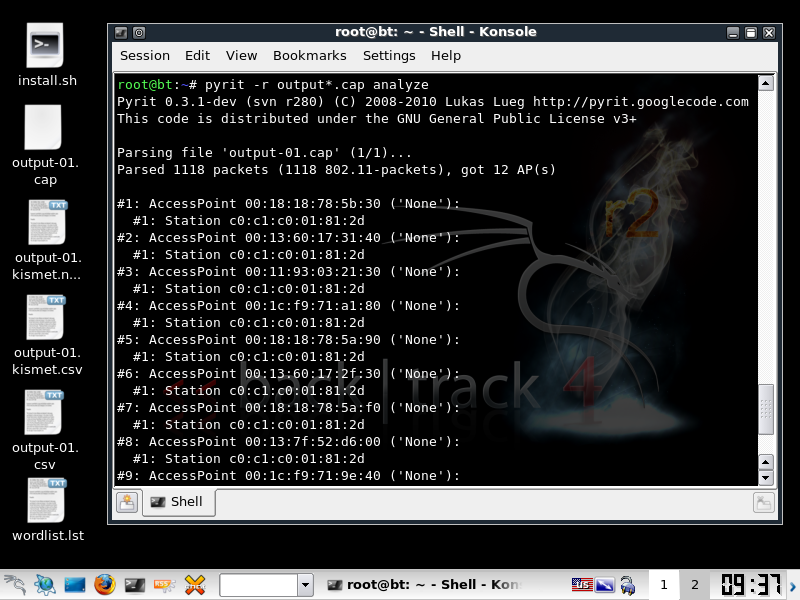Click the US flag keyboard layout icon
Screen dimensions: 800x600
[x=582, y=584]
